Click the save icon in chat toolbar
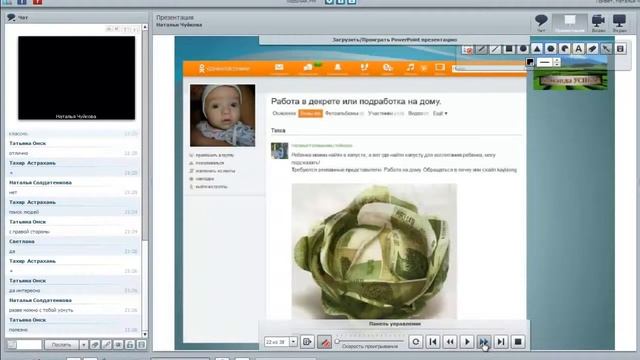This screenshot has width=640, height=360. pos(142,345)
